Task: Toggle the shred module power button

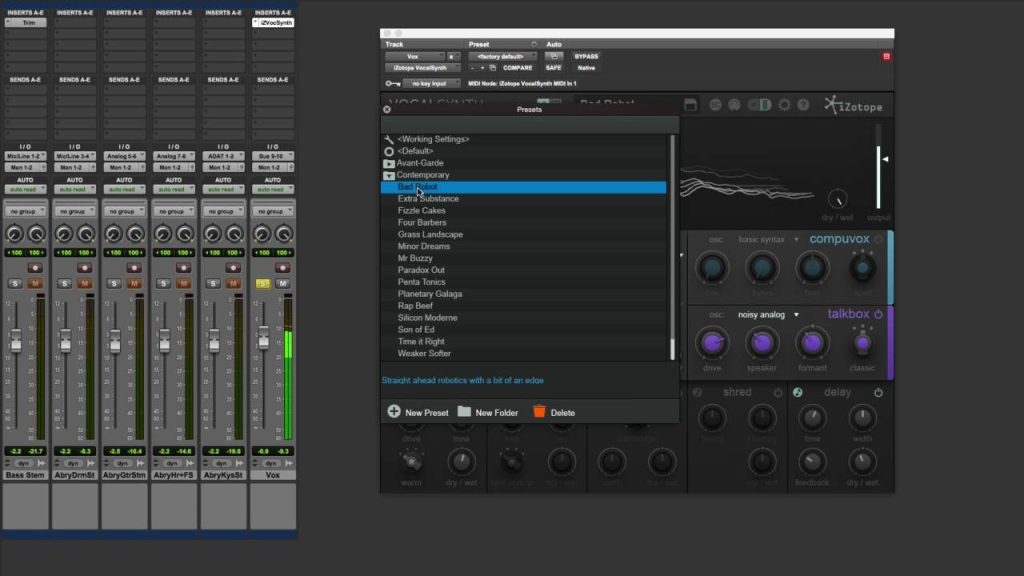Action: coord(778,392)
